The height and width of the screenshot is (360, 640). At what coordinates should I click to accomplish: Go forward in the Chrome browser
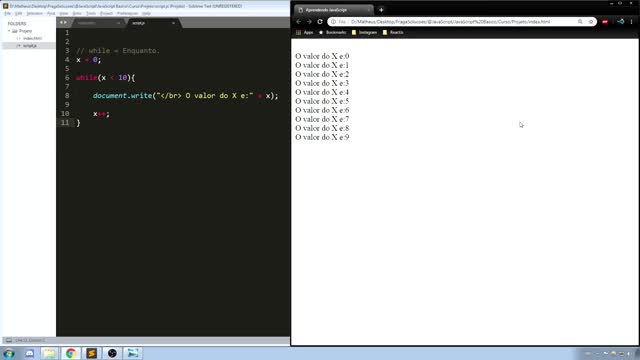click(x=309, y=22)
